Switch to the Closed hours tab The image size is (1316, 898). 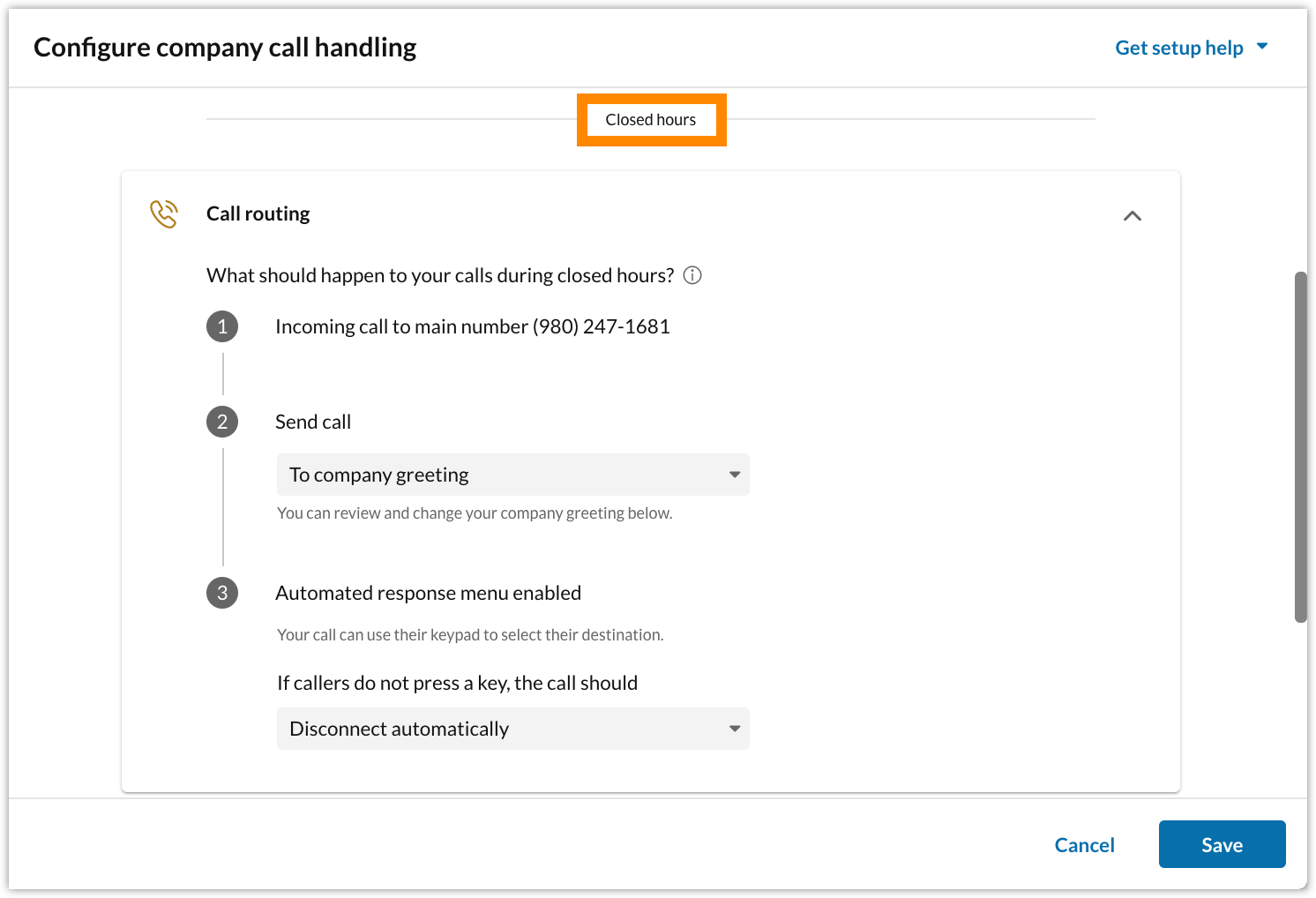[x=651, y=119]
